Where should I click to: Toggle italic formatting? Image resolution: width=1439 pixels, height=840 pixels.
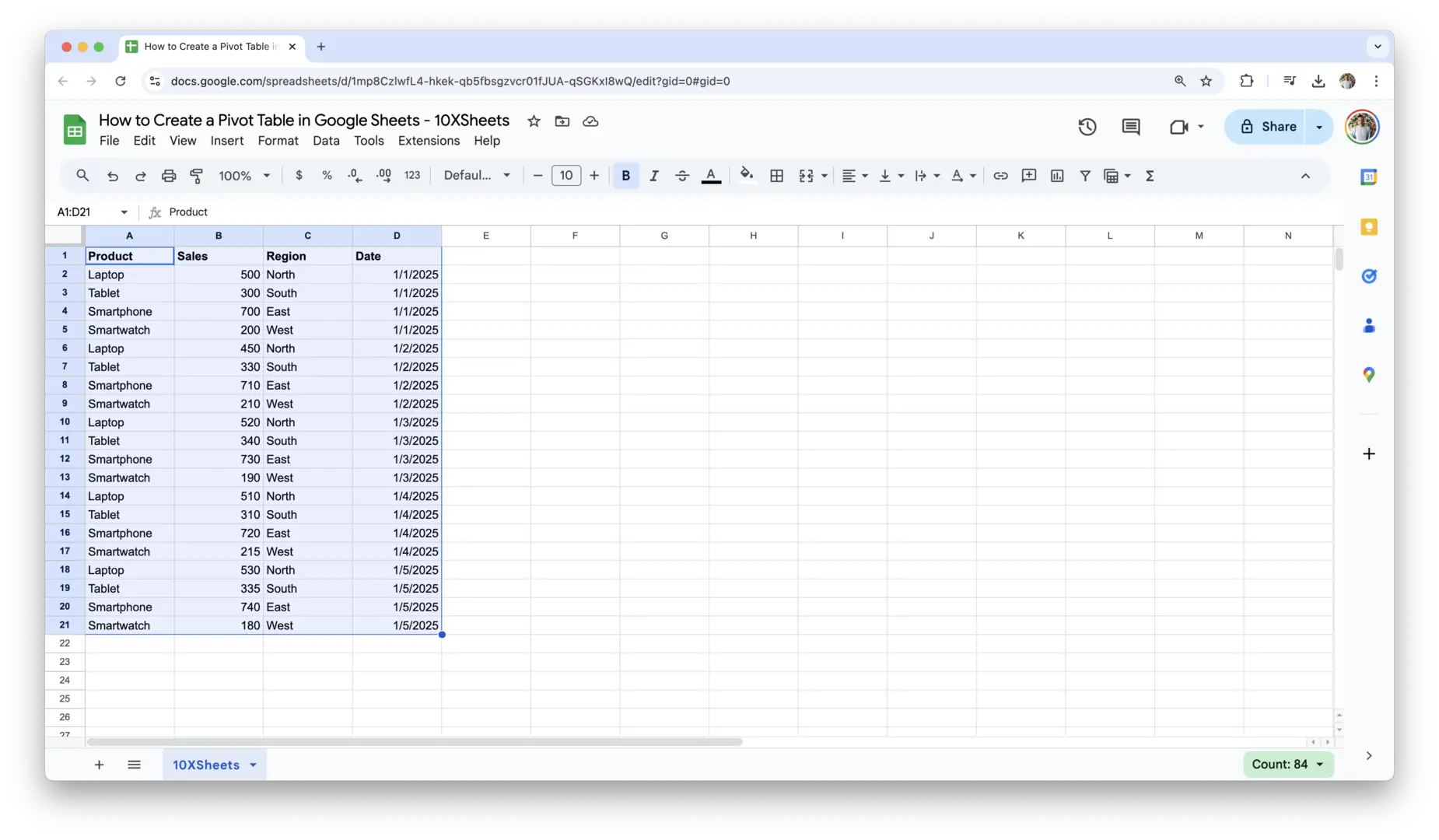coord(653,176)
